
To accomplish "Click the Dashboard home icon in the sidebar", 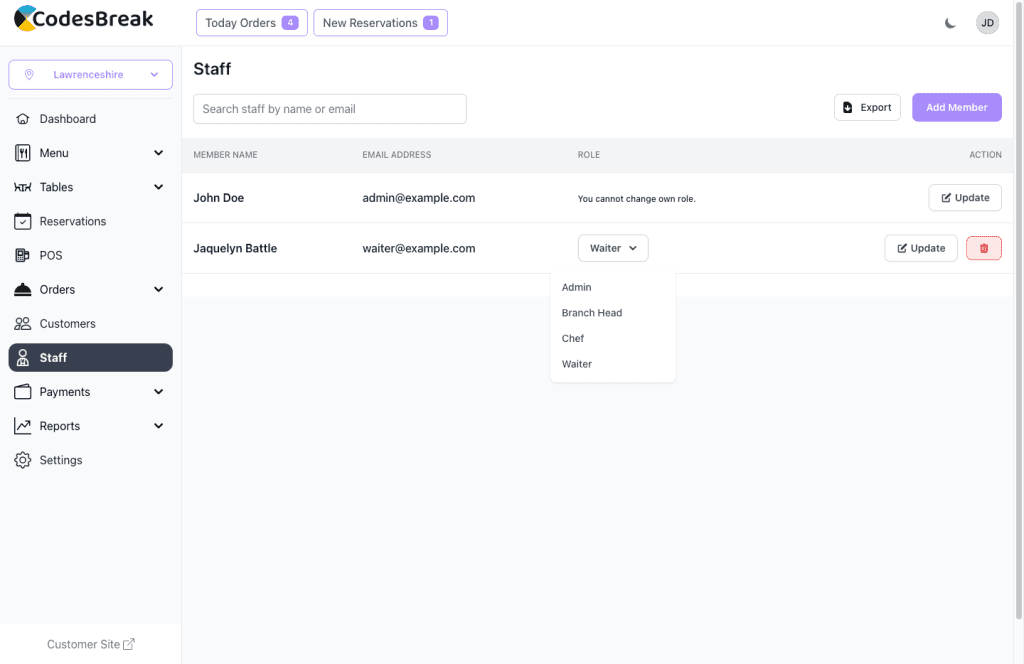I will [x=23, y=119].
